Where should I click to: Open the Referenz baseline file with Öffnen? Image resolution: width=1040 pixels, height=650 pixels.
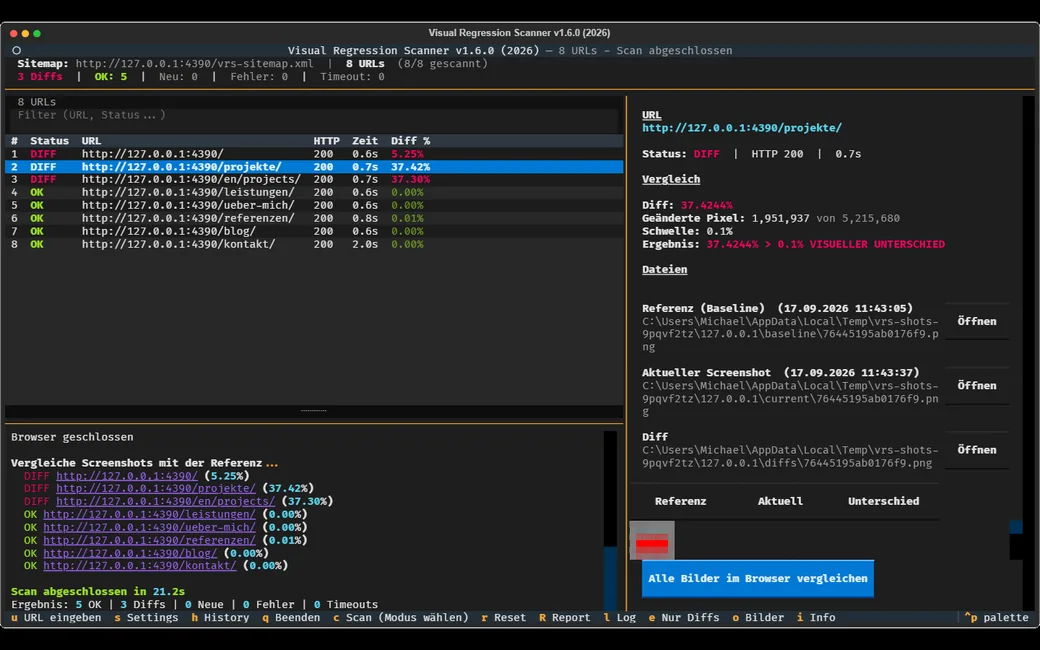[977, 321]
